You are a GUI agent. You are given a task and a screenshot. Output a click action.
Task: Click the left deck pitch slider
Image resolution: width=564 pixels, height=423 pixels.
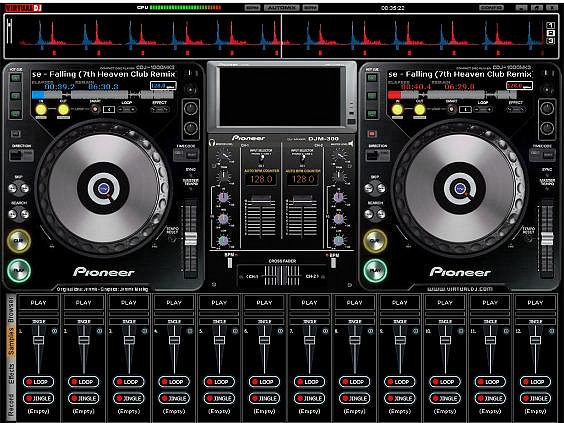[191, 239]
